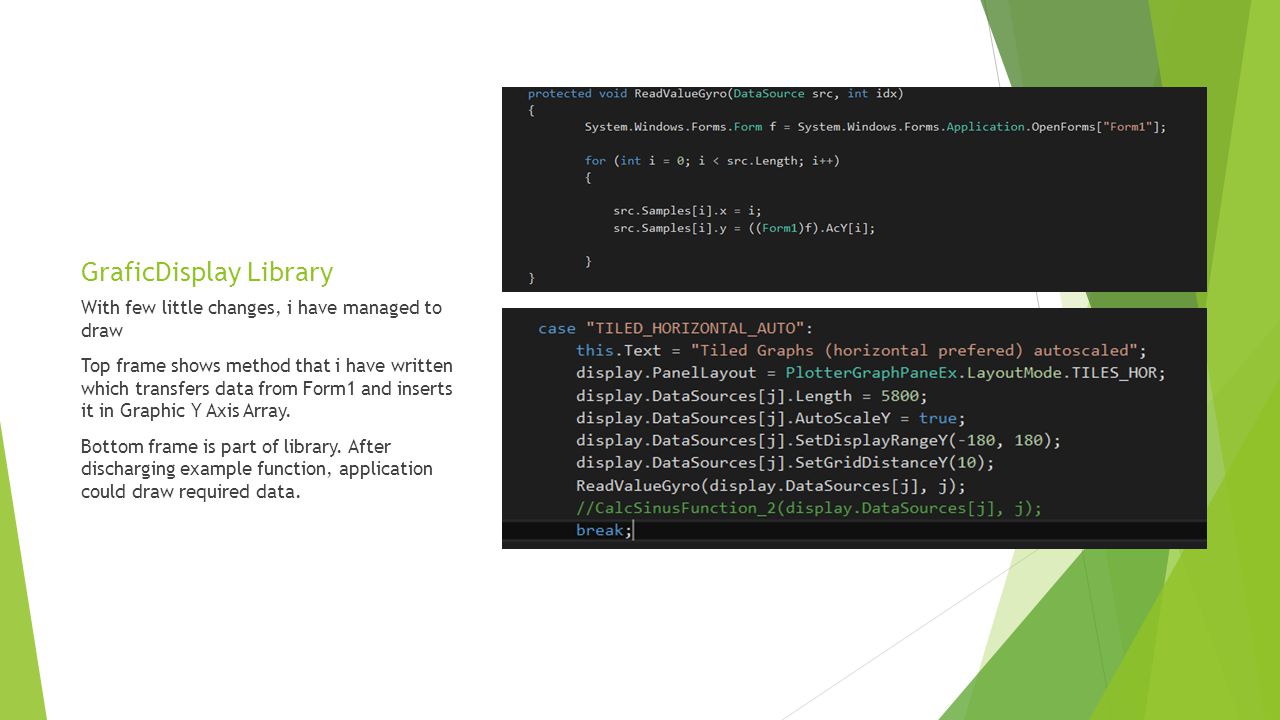Select the paragraph 'With few little changes'
The width and height of the screenshot is (1280, 720).
pyautogui.click(x=261, y=318)
